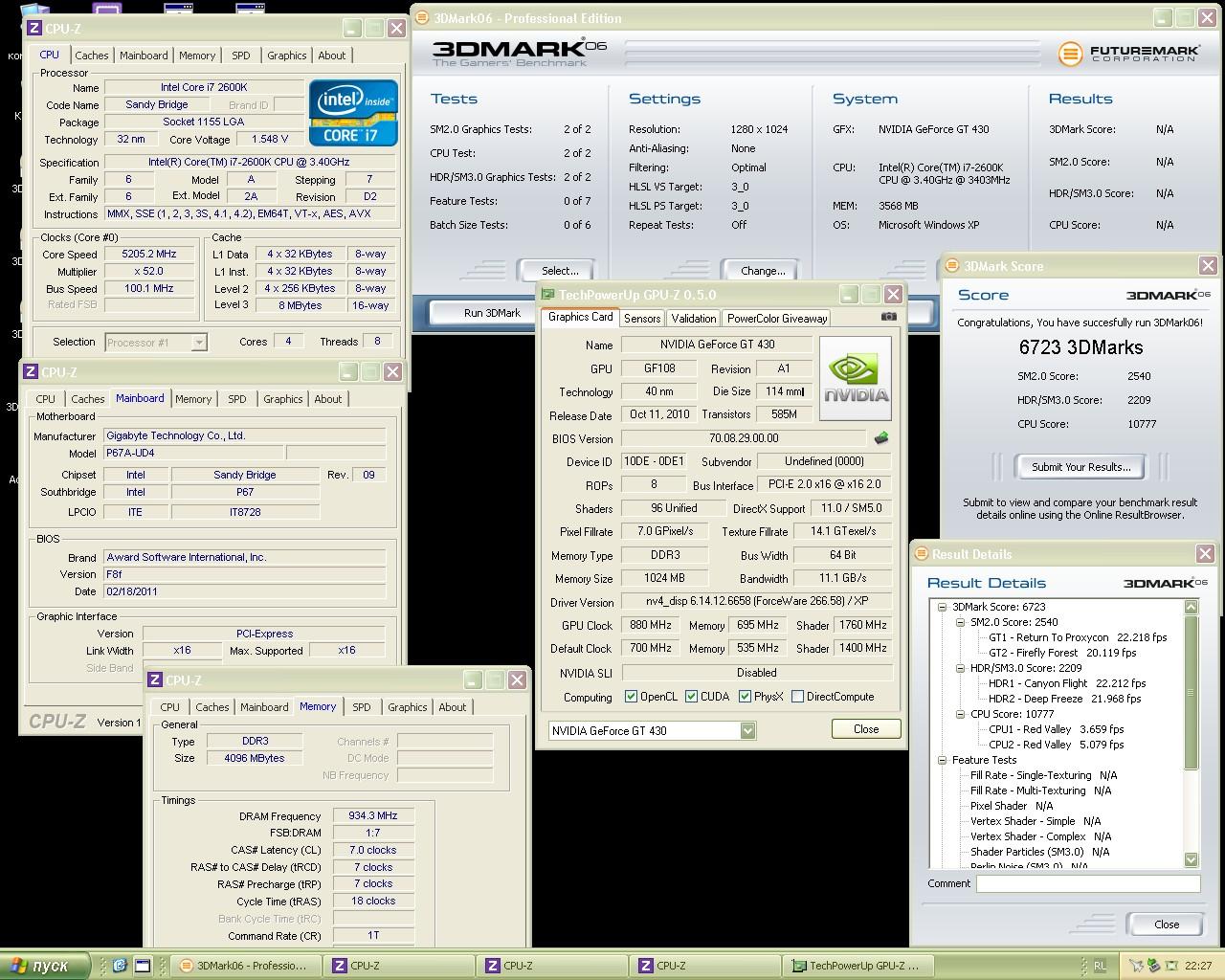Toggle the CUDA checkbox
This screenshot has height=980, width=1225.
pos(691,697)
